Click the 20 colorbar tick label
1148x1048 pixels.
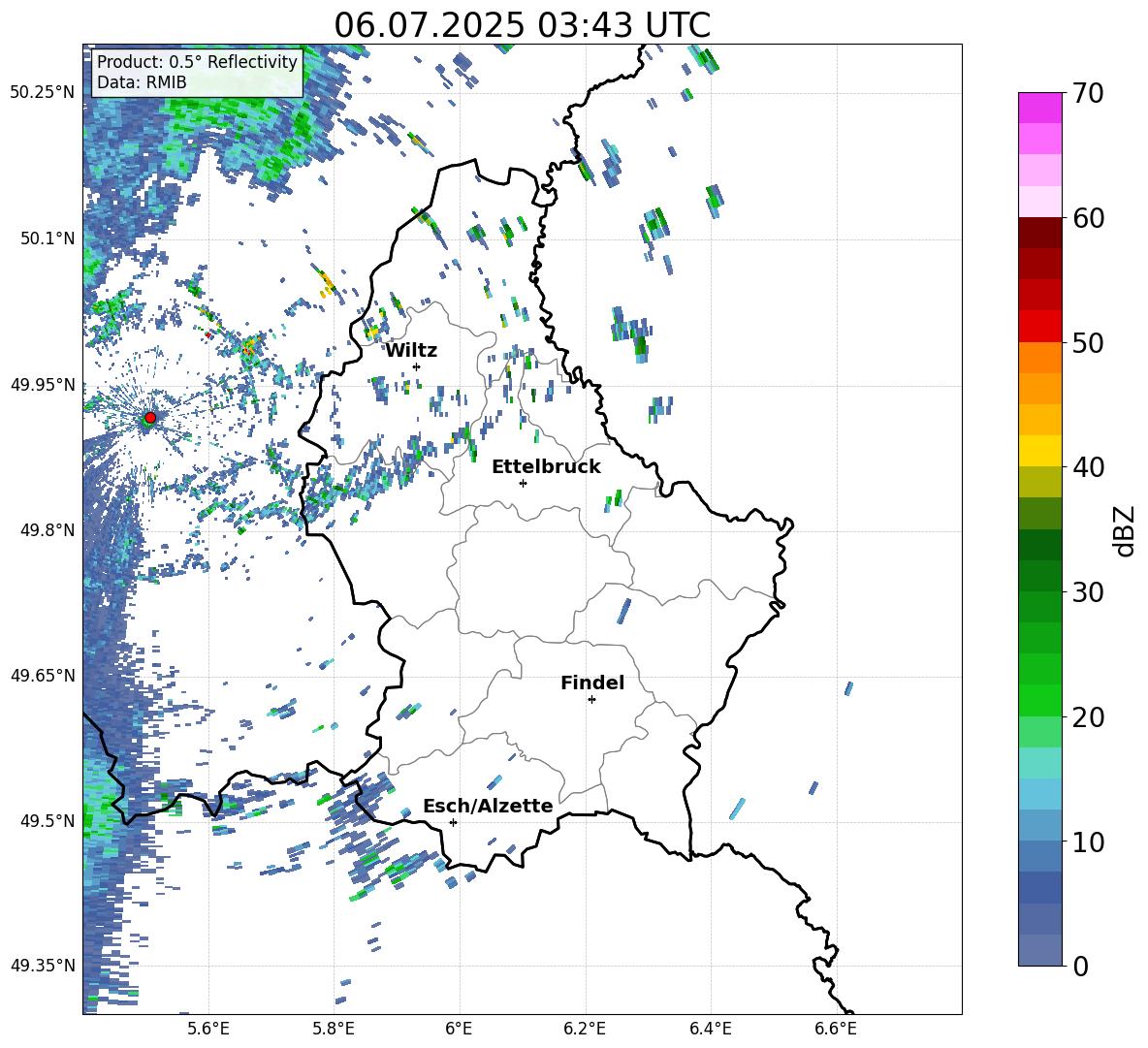pos(1088,717)
